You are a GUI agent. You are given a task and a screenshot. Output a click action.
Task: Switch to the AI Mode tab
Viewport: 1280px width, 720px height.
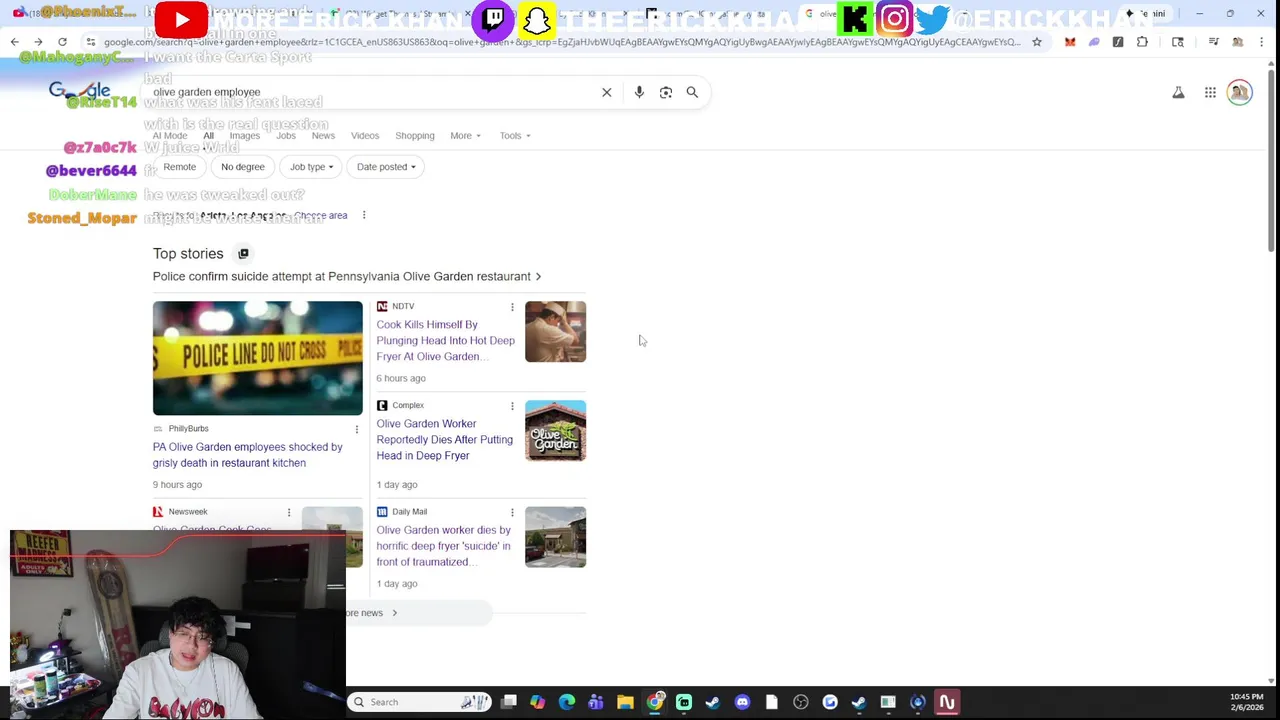(170, 136)
